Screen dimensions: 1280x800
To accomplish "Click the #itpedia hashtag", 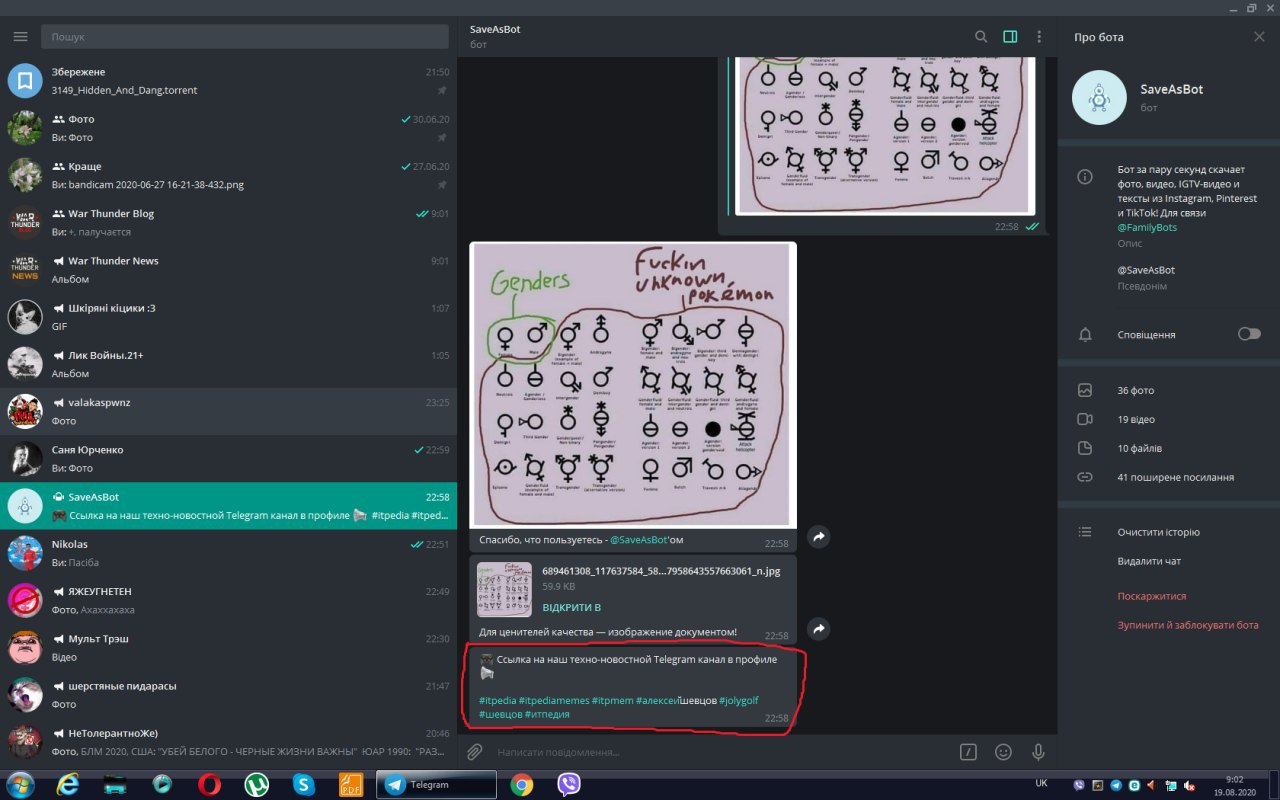I will click(497, 700).
